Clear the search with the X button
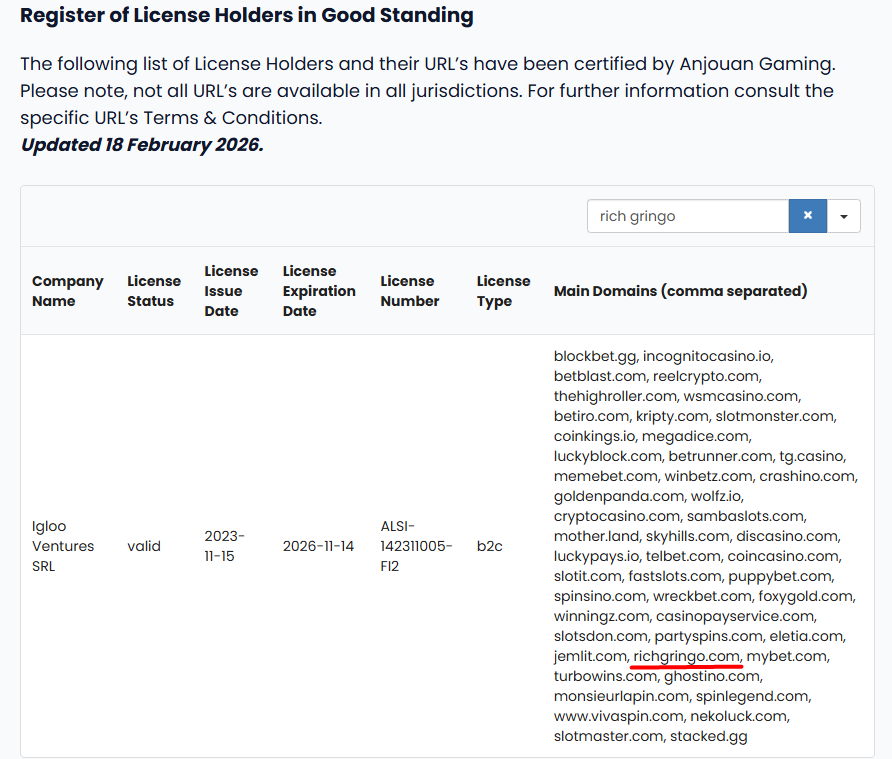This screenshot has width=892, height=759. pyautogui.click(x=807, y=216)
